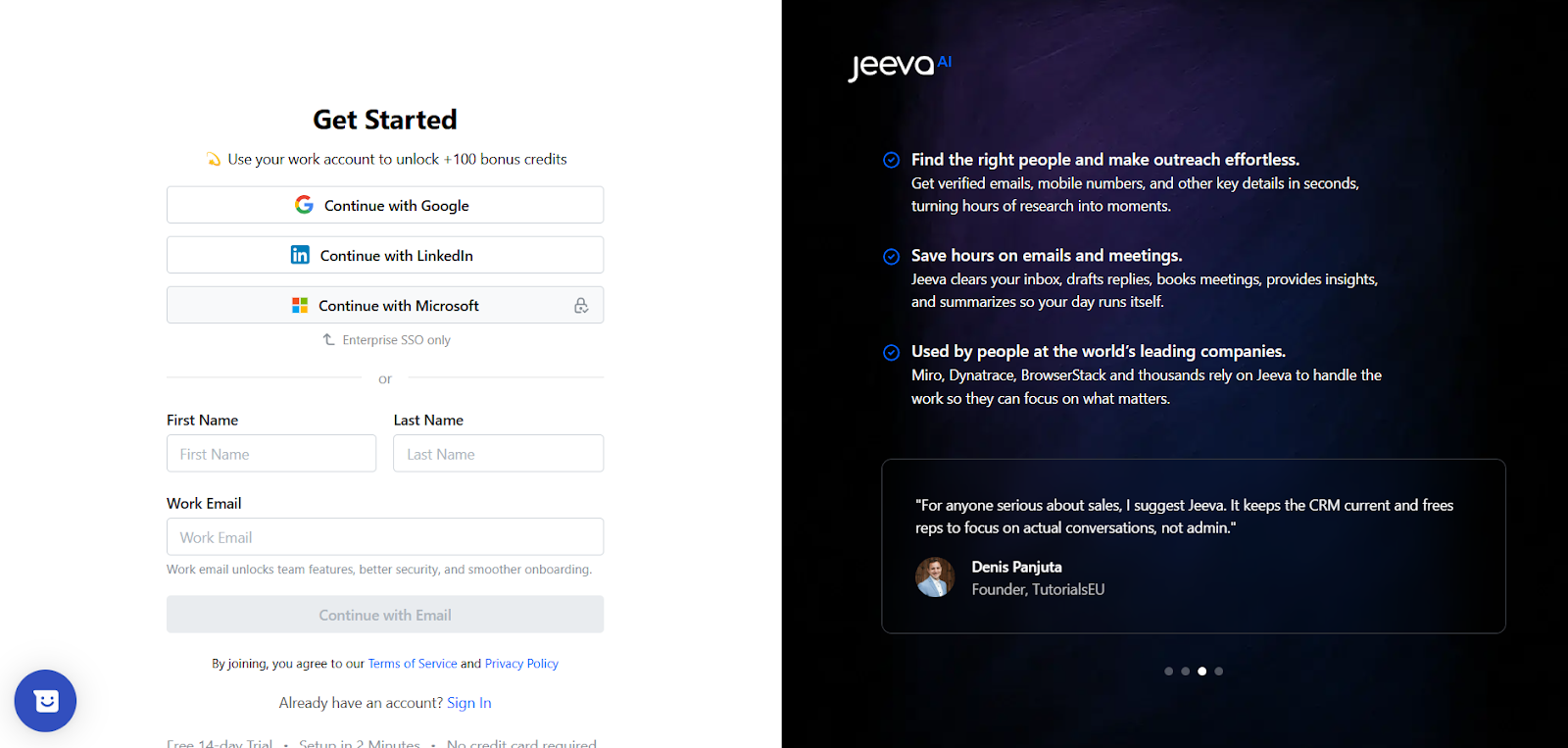Click the Google logo icon
The width and height of the screenshot is (1568, 748).
(304, 205)
